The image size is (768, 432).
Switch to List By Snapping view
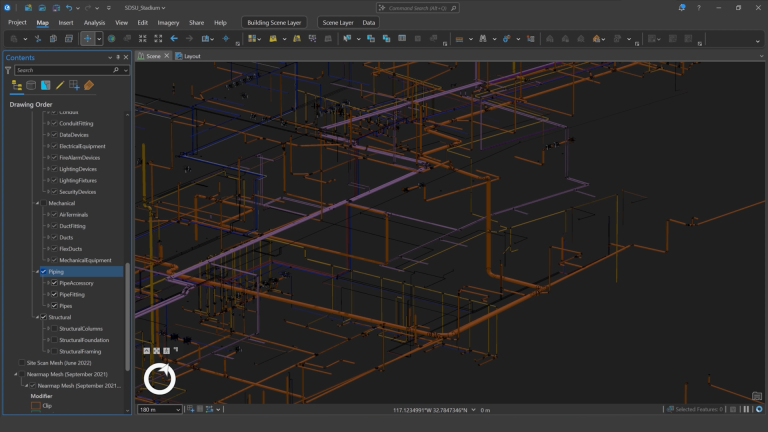click(x=74, y=85)
